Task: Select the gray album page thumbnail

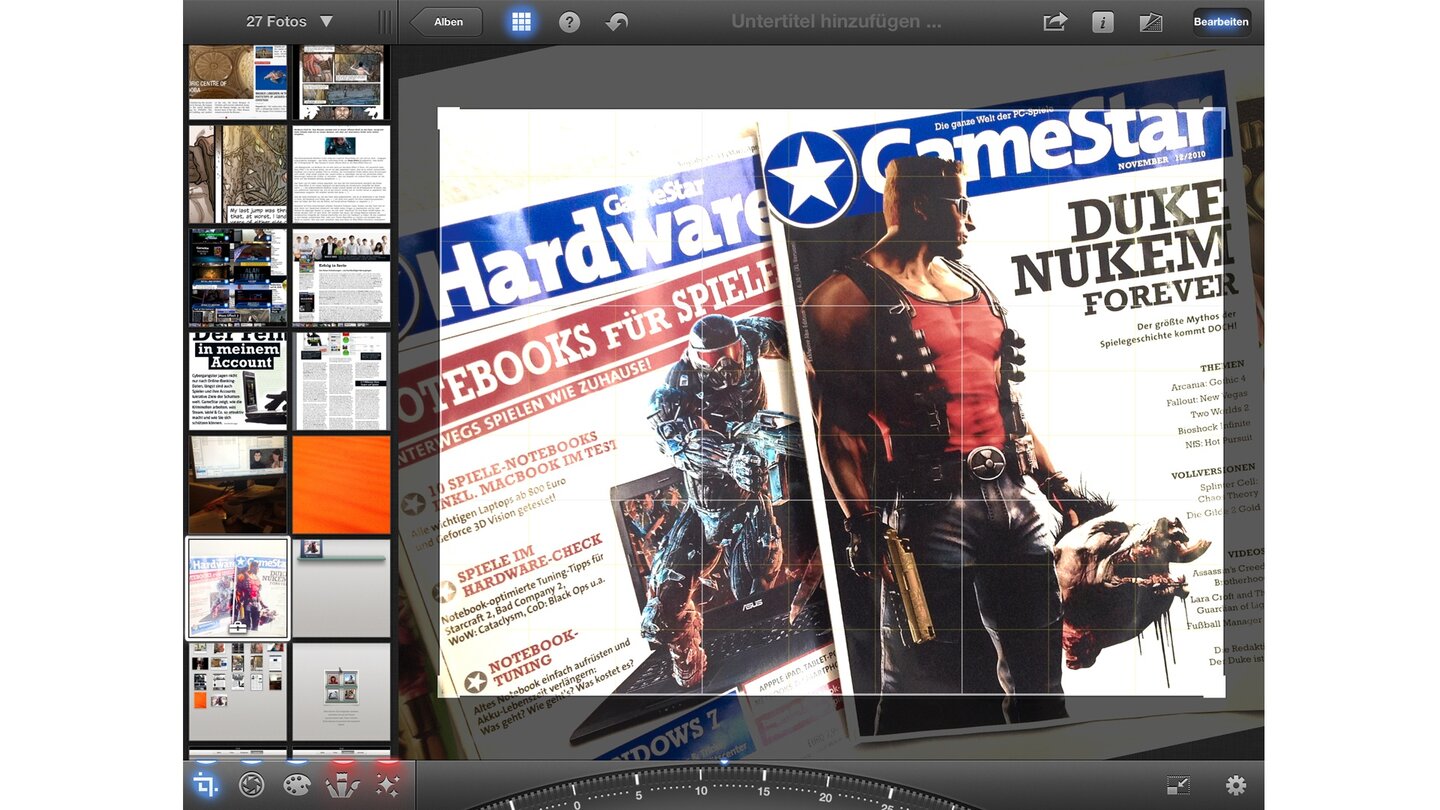Action: pyautogui.click(x=341, y=691)
